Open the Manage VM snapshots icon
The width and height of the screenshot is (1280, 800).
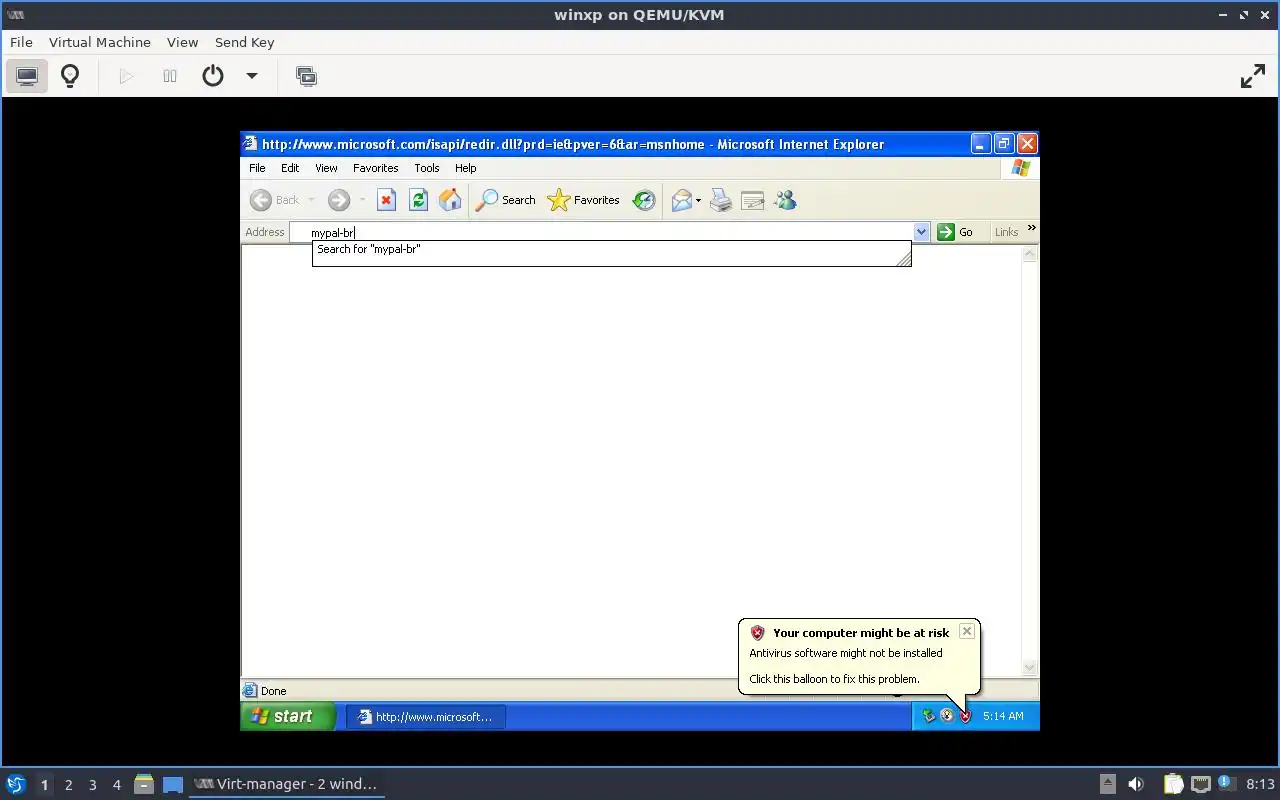(x=307, y=76)
